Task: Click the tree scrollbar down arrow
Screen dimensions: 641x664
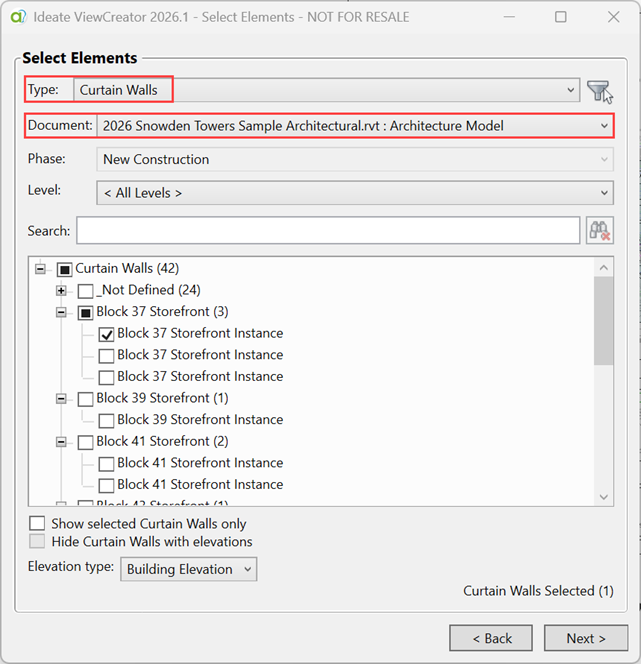Action: pyautogui.click(x=604, y=497)
